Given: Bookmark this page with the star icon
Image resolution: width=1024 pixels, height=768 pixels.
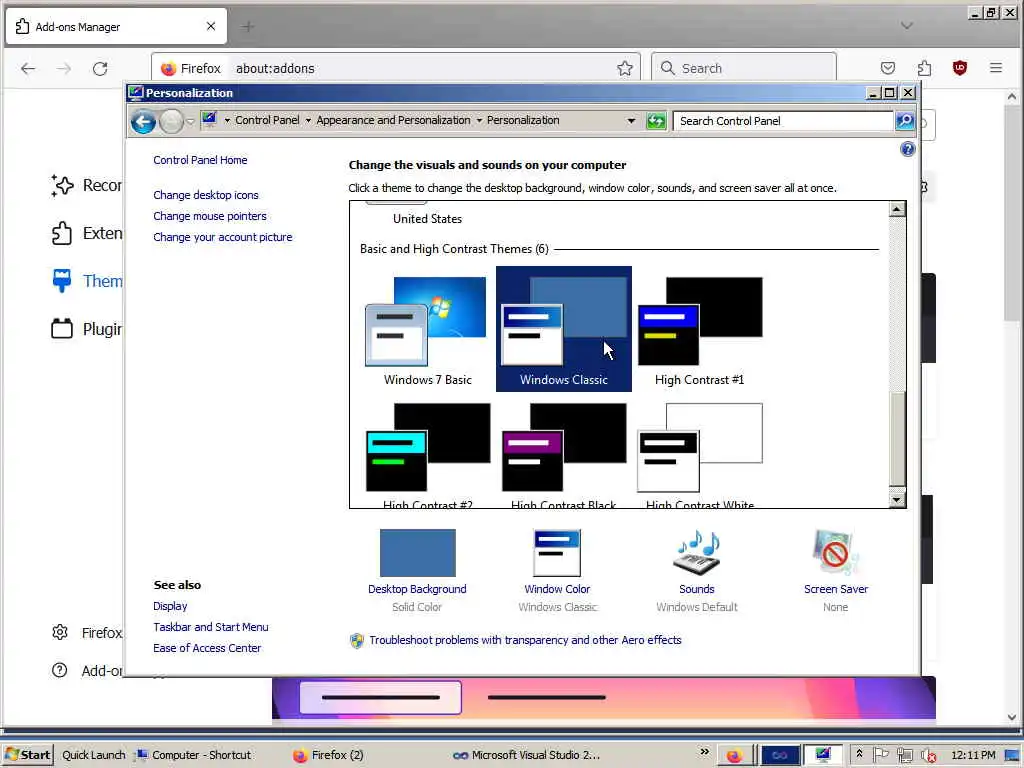Looking at the screenshot, I should pos(624,69).
